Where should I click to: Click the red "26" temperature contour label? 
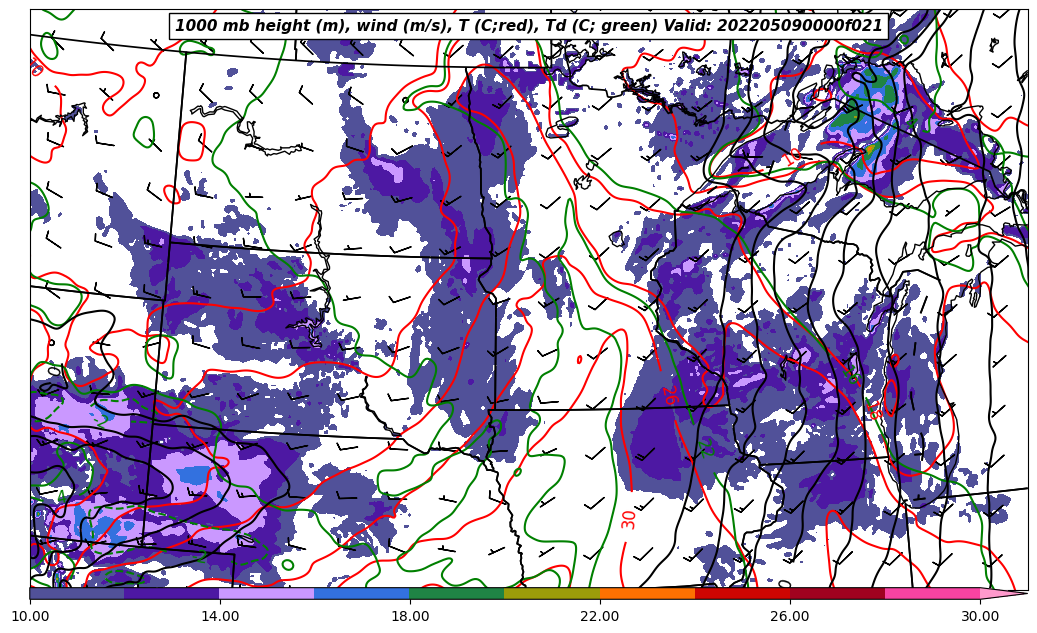click(668, 396)
